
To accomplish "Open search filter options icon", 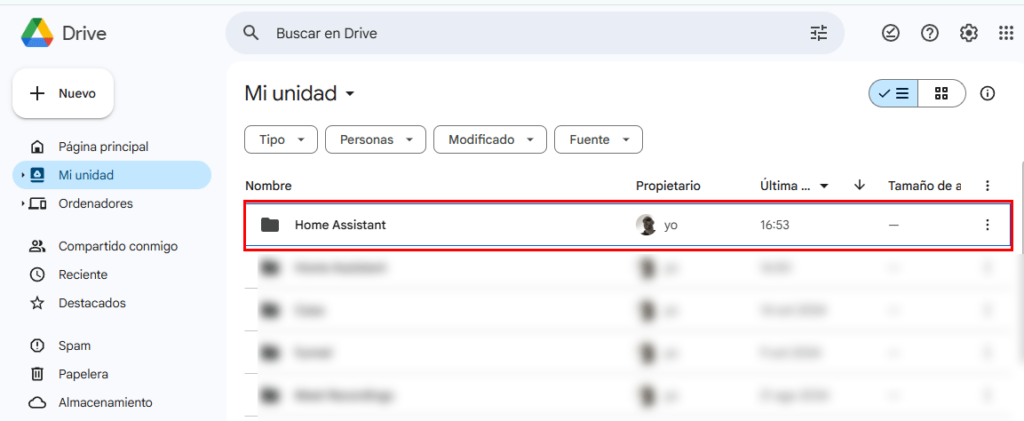I will click(819, 33).
